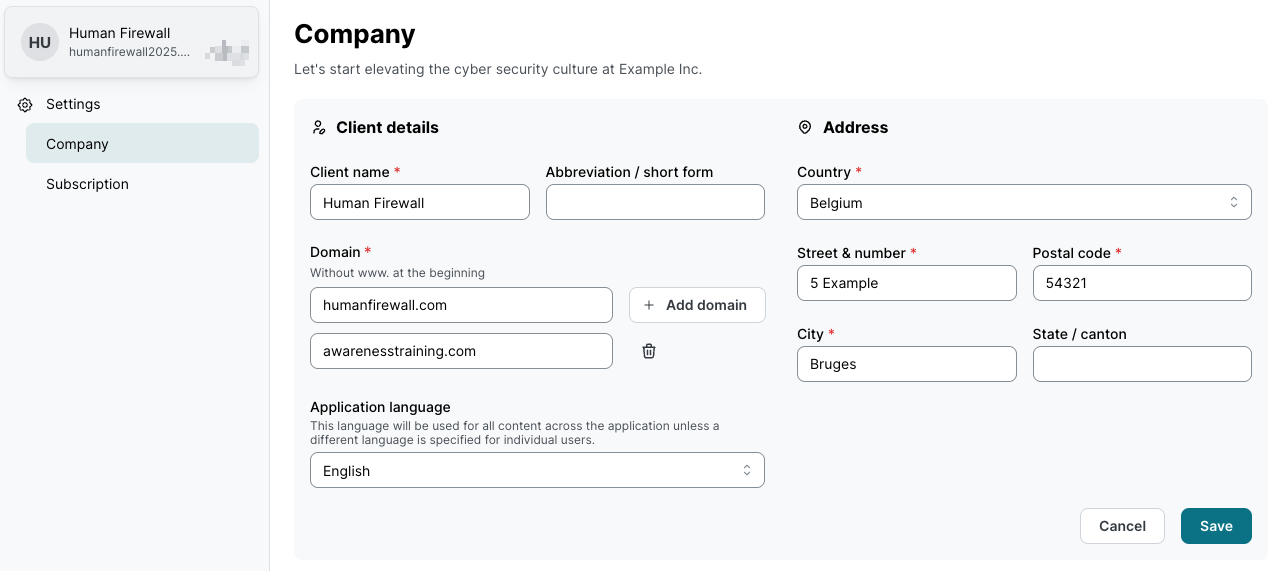
Task: Click the Street & number field
Action: [906, 283]
